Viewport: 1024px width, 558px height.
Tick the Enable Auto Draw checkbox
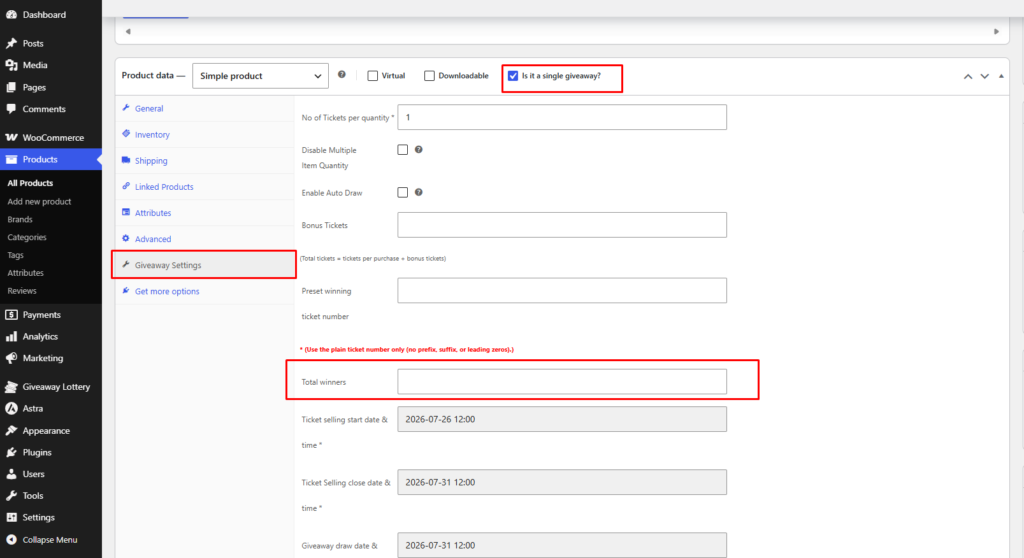coord(402,192)
